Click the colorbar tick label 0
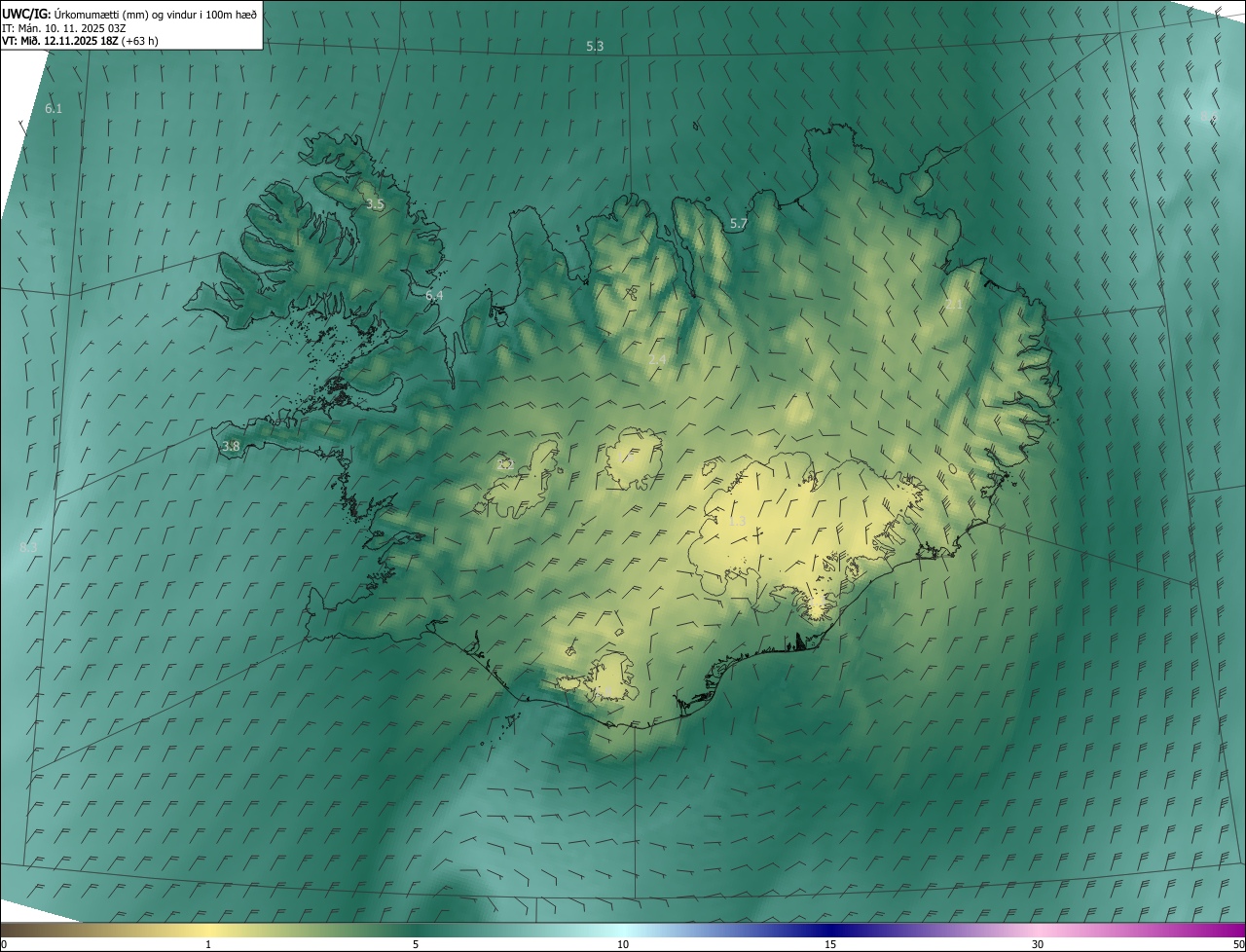 [x=4, y=944]
